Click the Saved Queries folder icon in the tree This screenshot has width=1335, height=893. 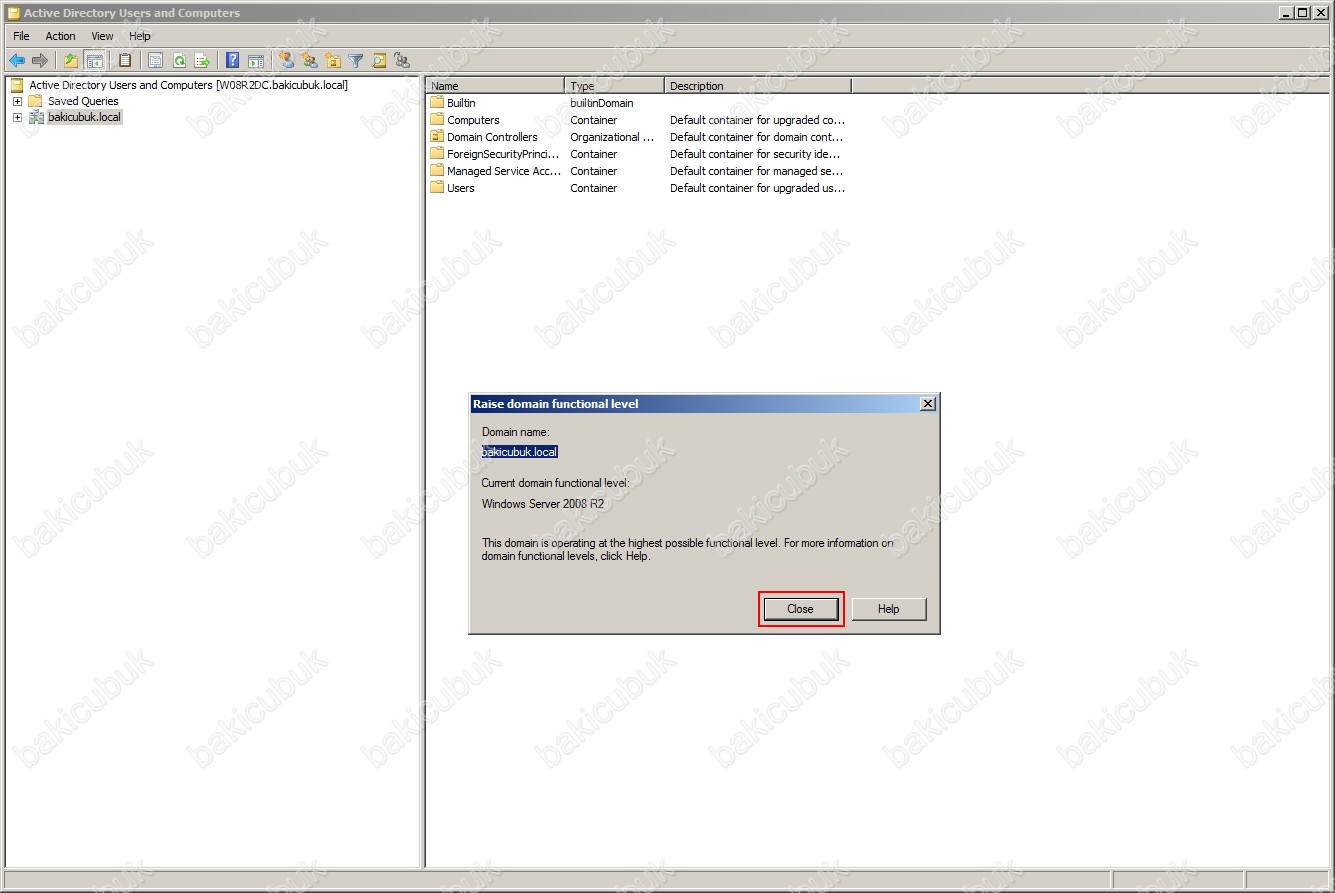coord(36,101)
